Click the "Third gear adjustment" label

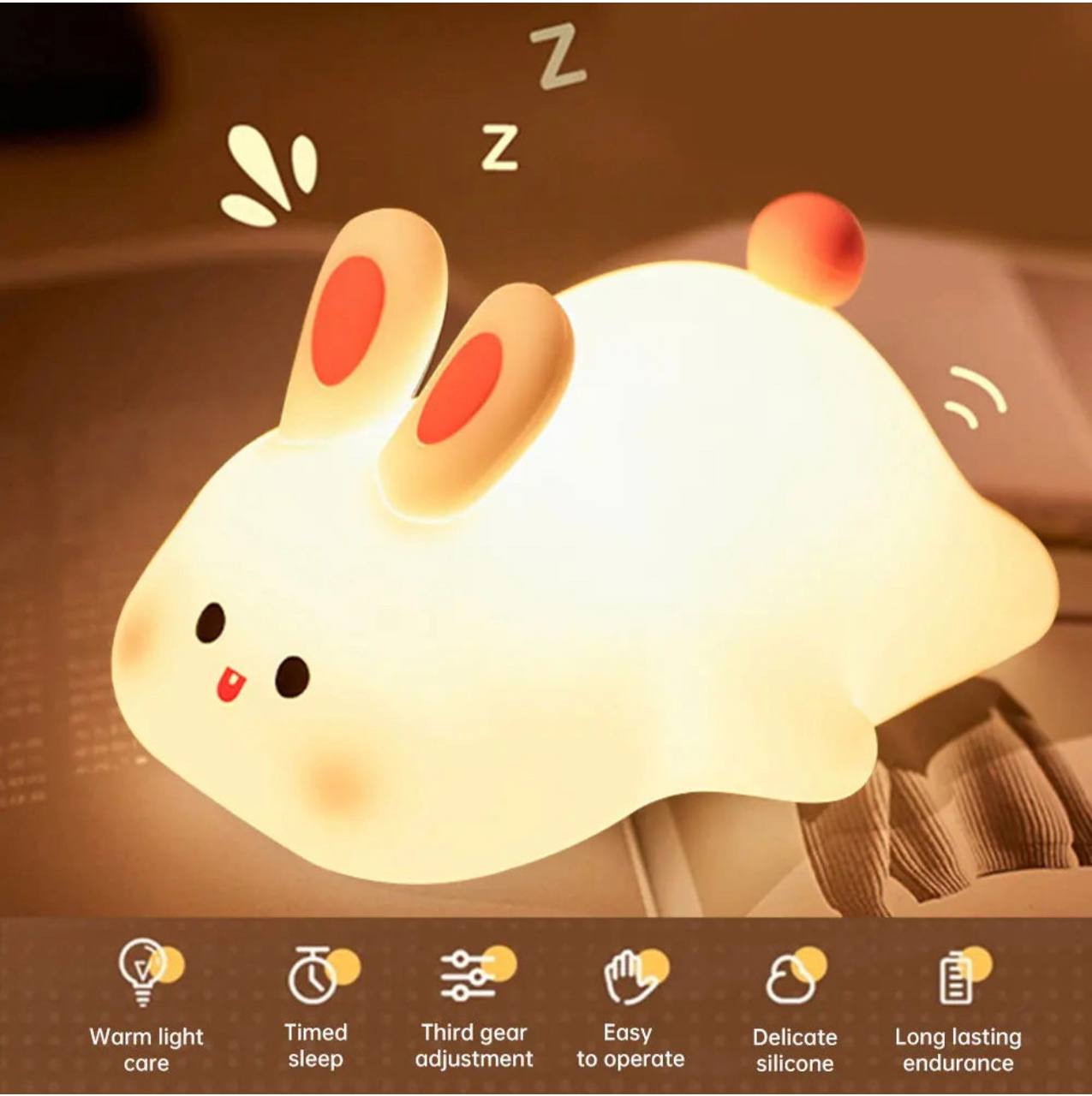click(x=474, y=1045)
